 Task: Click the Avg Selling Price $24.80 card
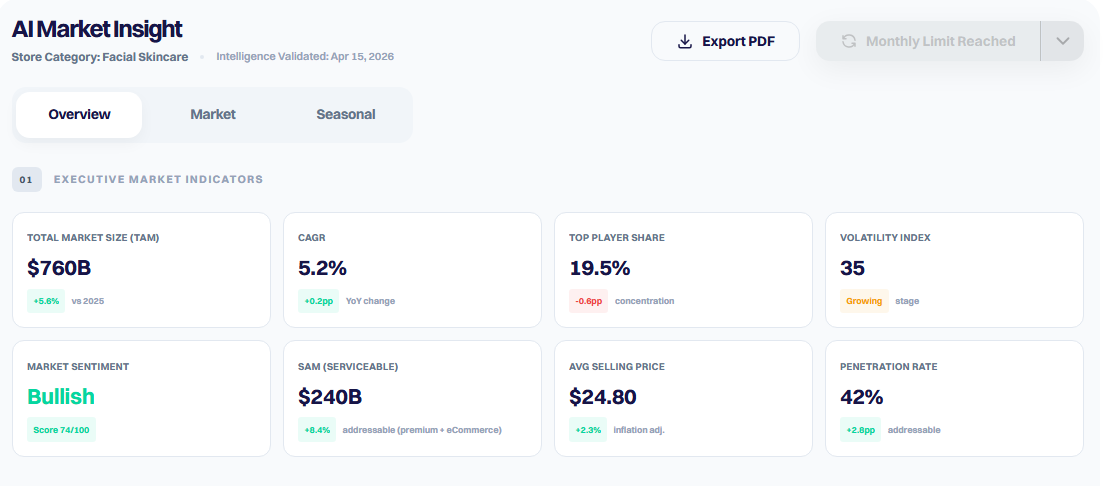tap(683, 399)
